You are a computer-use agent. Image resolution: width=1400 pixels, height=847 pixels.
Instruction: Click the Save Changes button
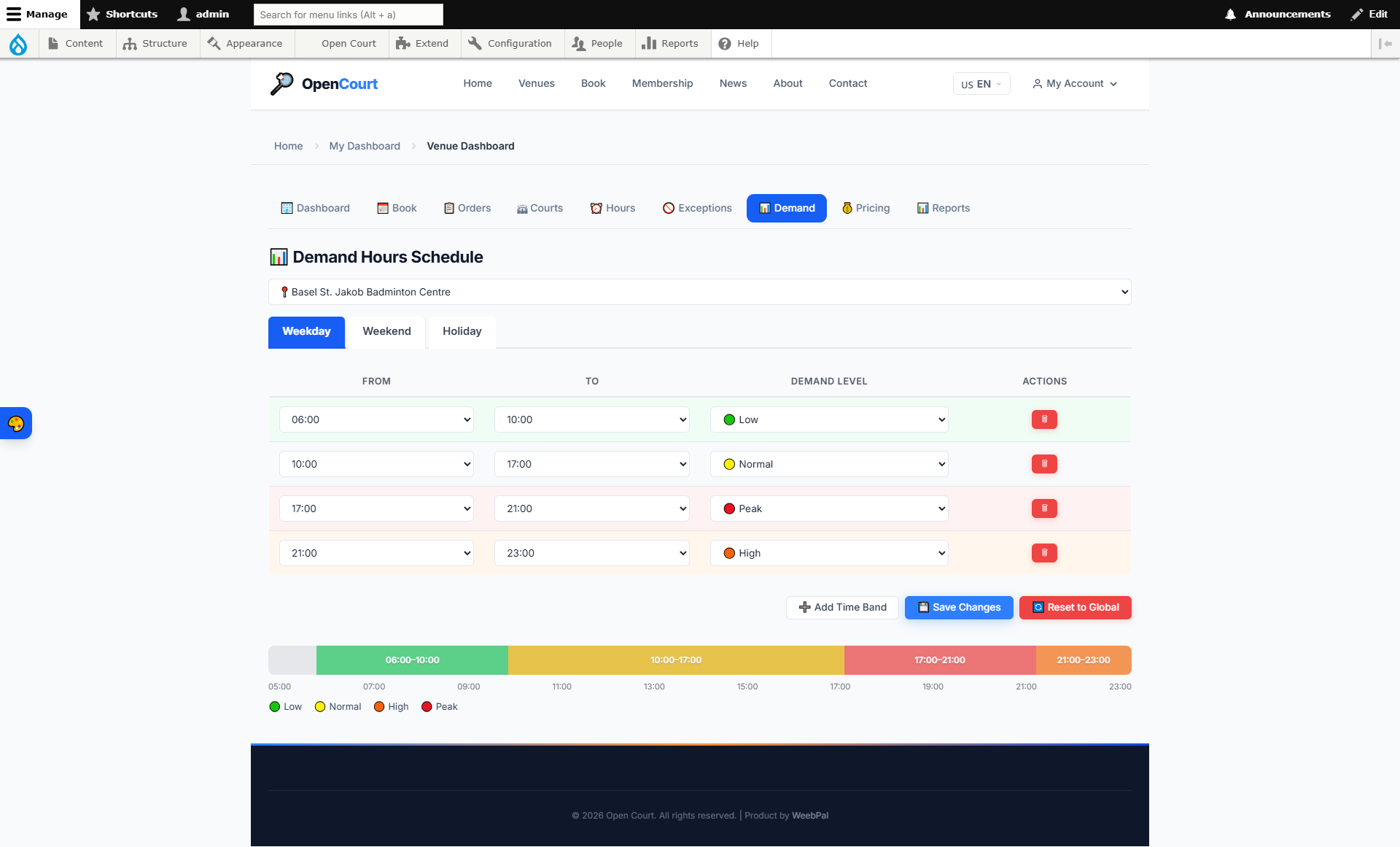[x=958, y=607]
